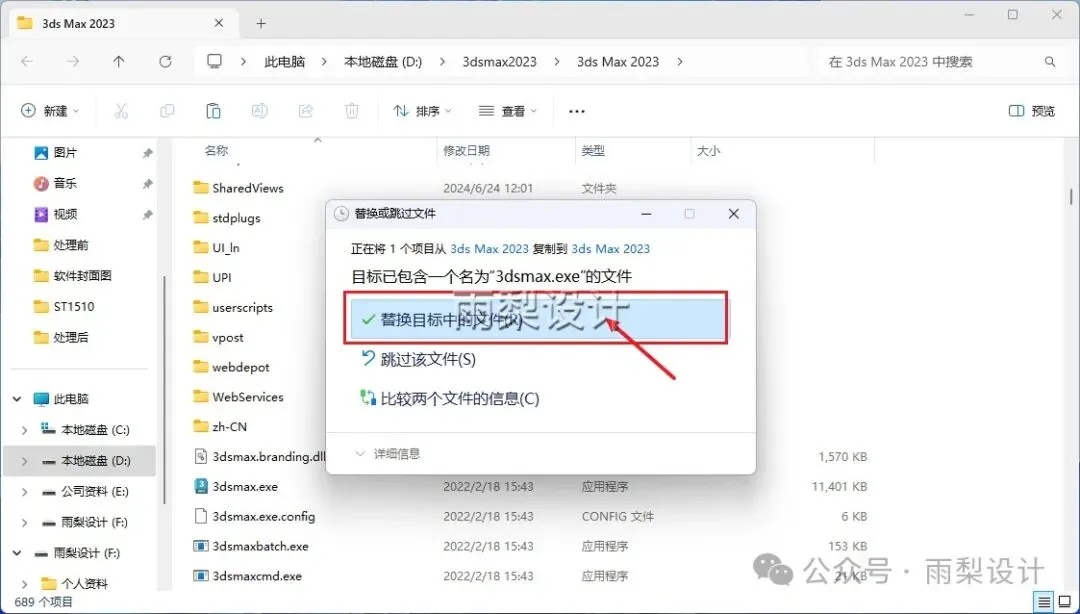The image size is (1080, 614).
Task: Go up one folder level
Action: (119, 62)
